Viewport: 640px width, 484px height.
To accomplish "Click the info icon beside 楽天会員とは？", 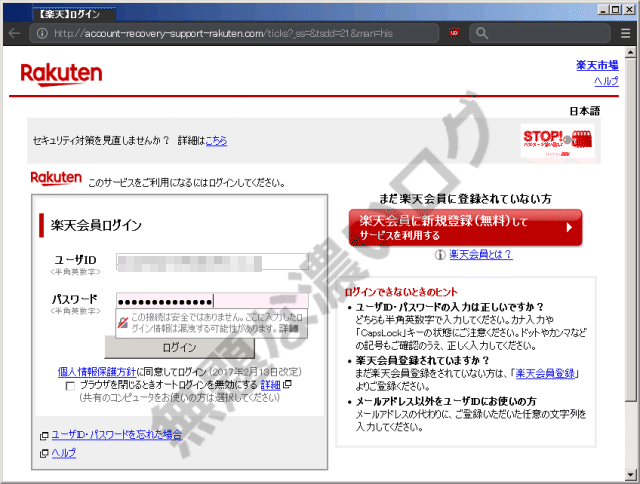I will tap(440, 255).
